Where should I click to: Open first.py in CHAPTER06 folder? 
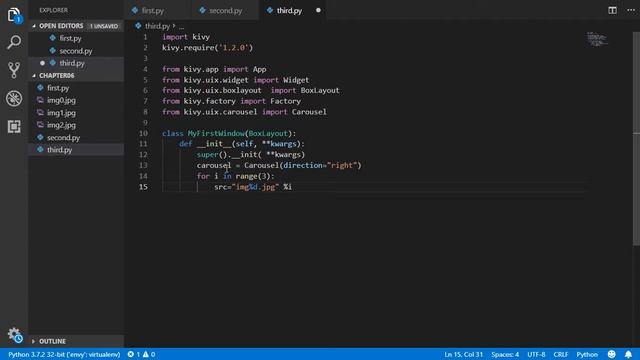click(58, 88)
